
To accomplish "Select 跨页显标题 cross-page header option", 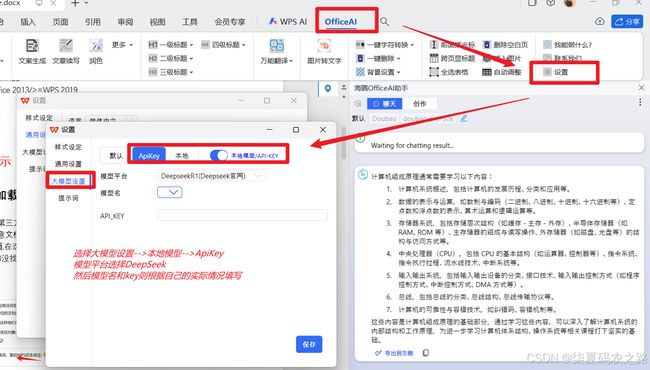I will pyautogui.click(x=452, y=58).
